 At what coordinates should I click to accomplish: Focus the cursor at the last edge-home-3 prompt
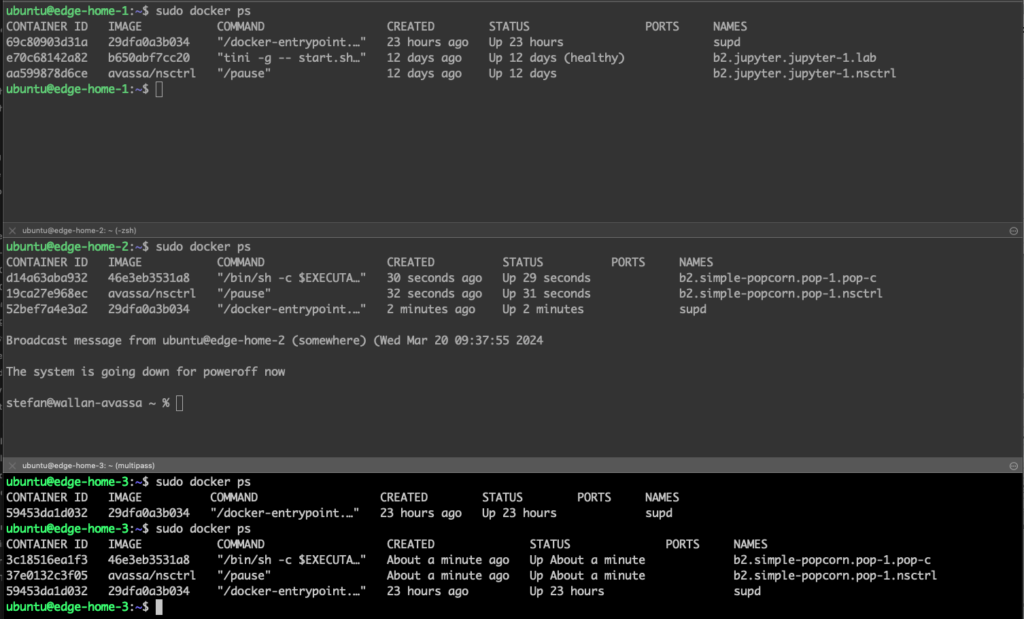tap(160, 607)
